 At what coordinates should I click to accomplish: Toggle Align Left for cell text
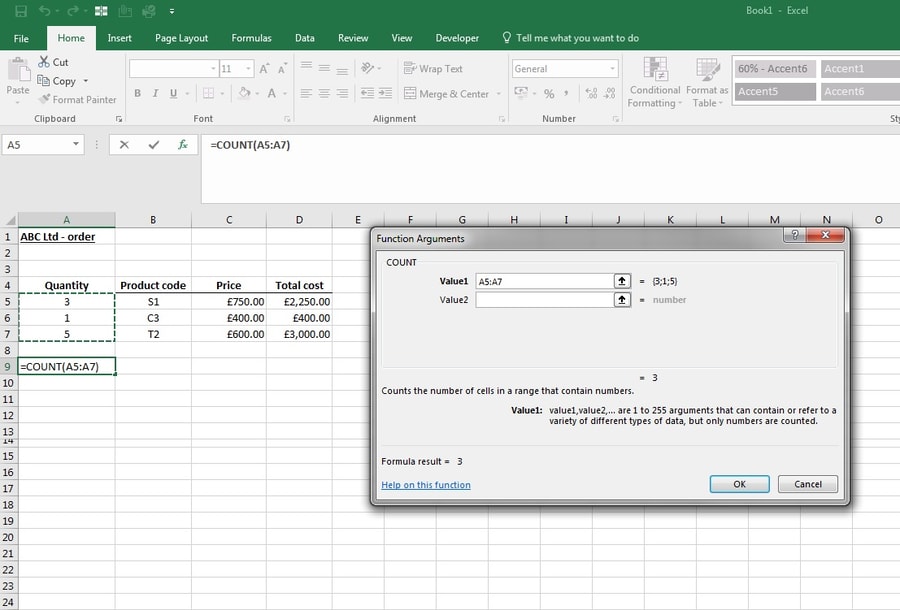point(307,93)
